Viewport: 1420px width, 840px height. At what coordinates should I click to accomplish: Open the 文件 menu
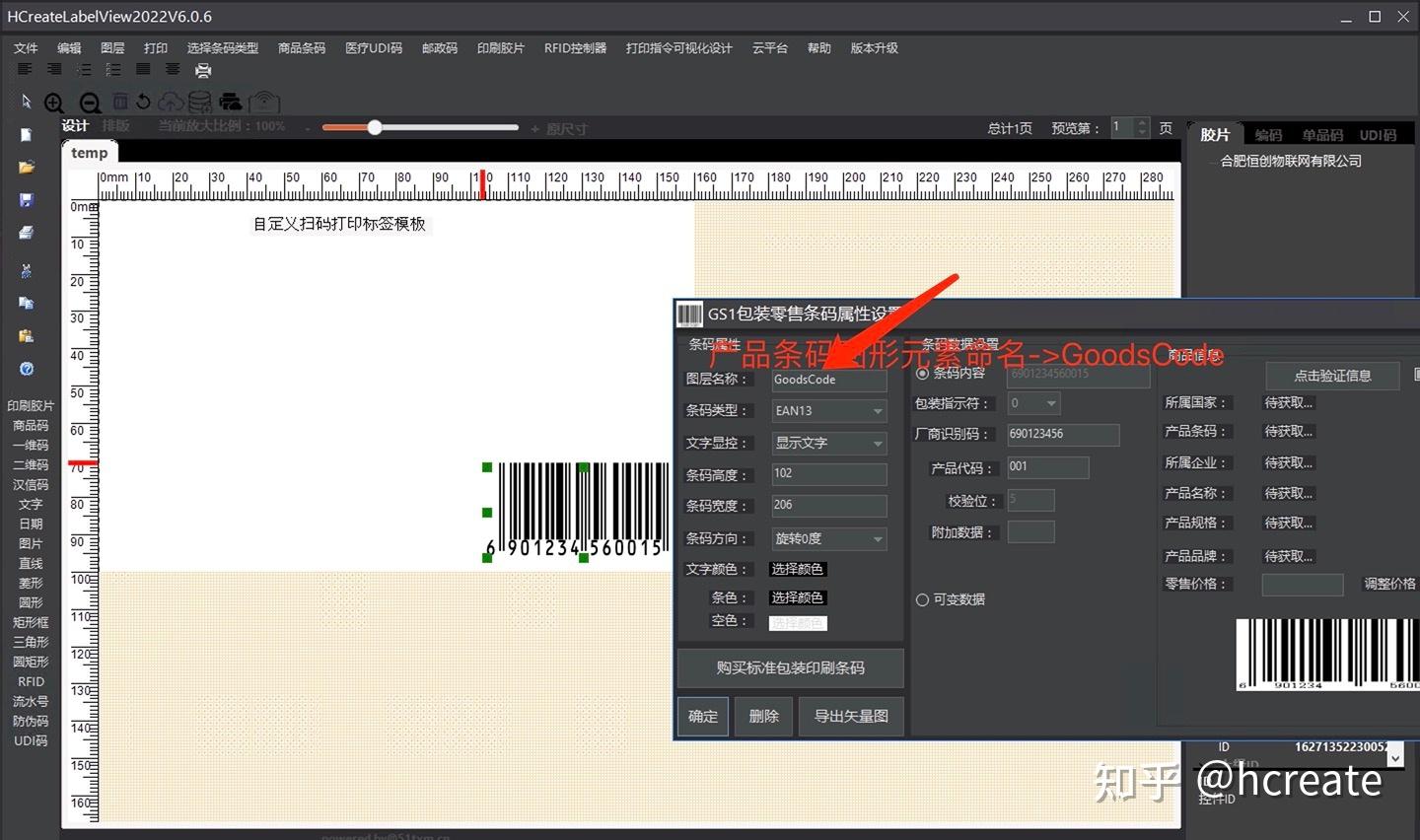pyautogui.click(x=26, y=47)
